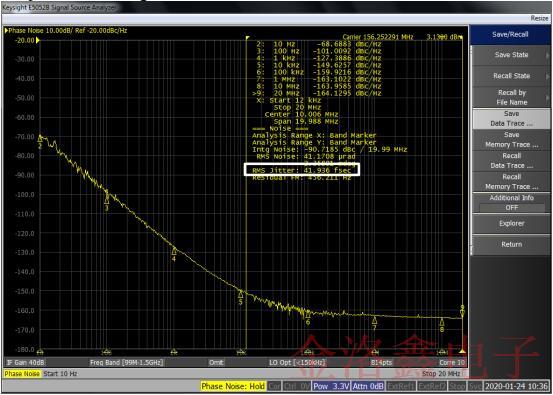Click the reference level arrow at -20.00
This screenshot has width=553, height=395.
click(38, 40)
